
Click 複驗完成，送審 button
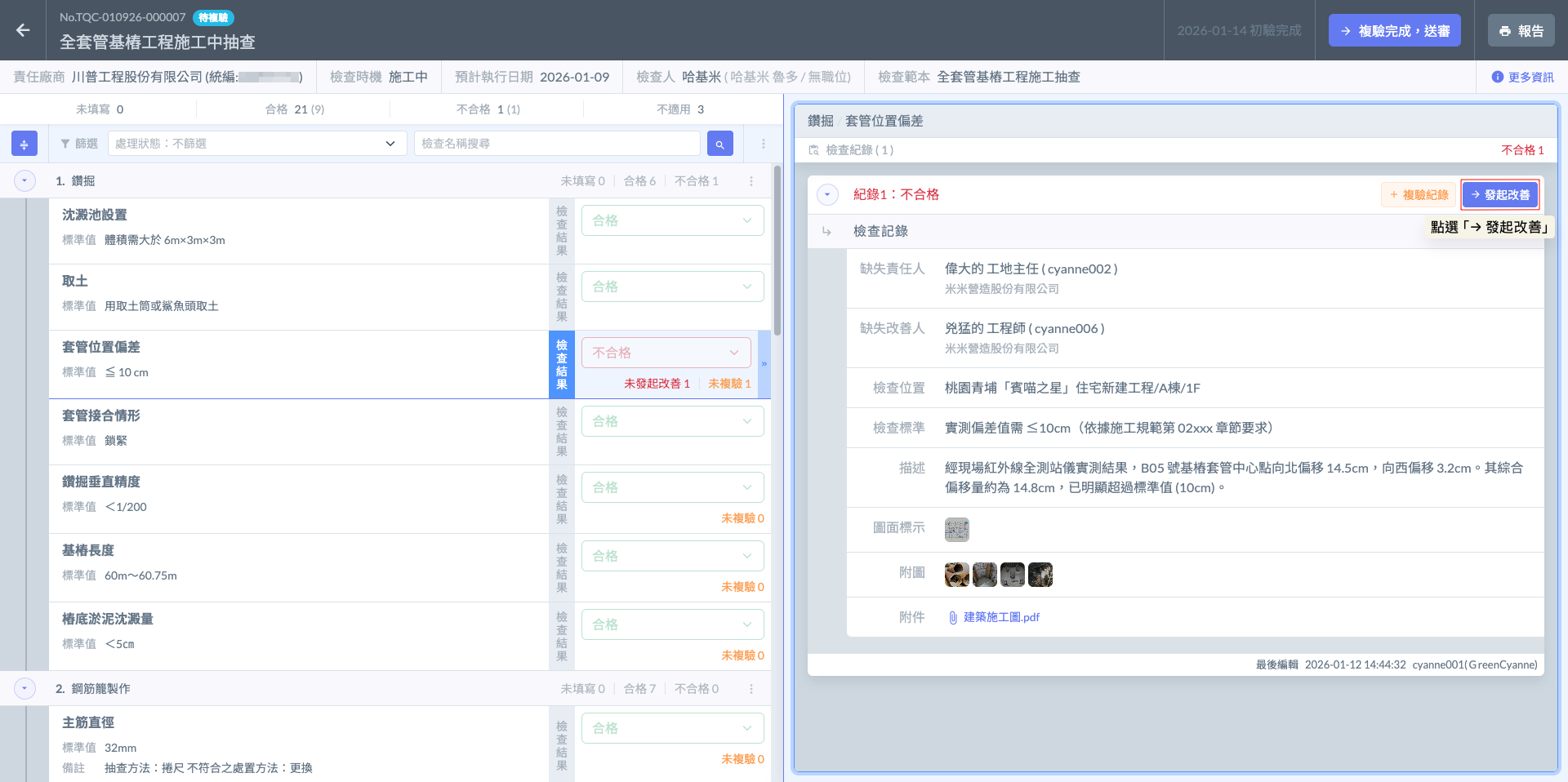tap(1394, 31)
